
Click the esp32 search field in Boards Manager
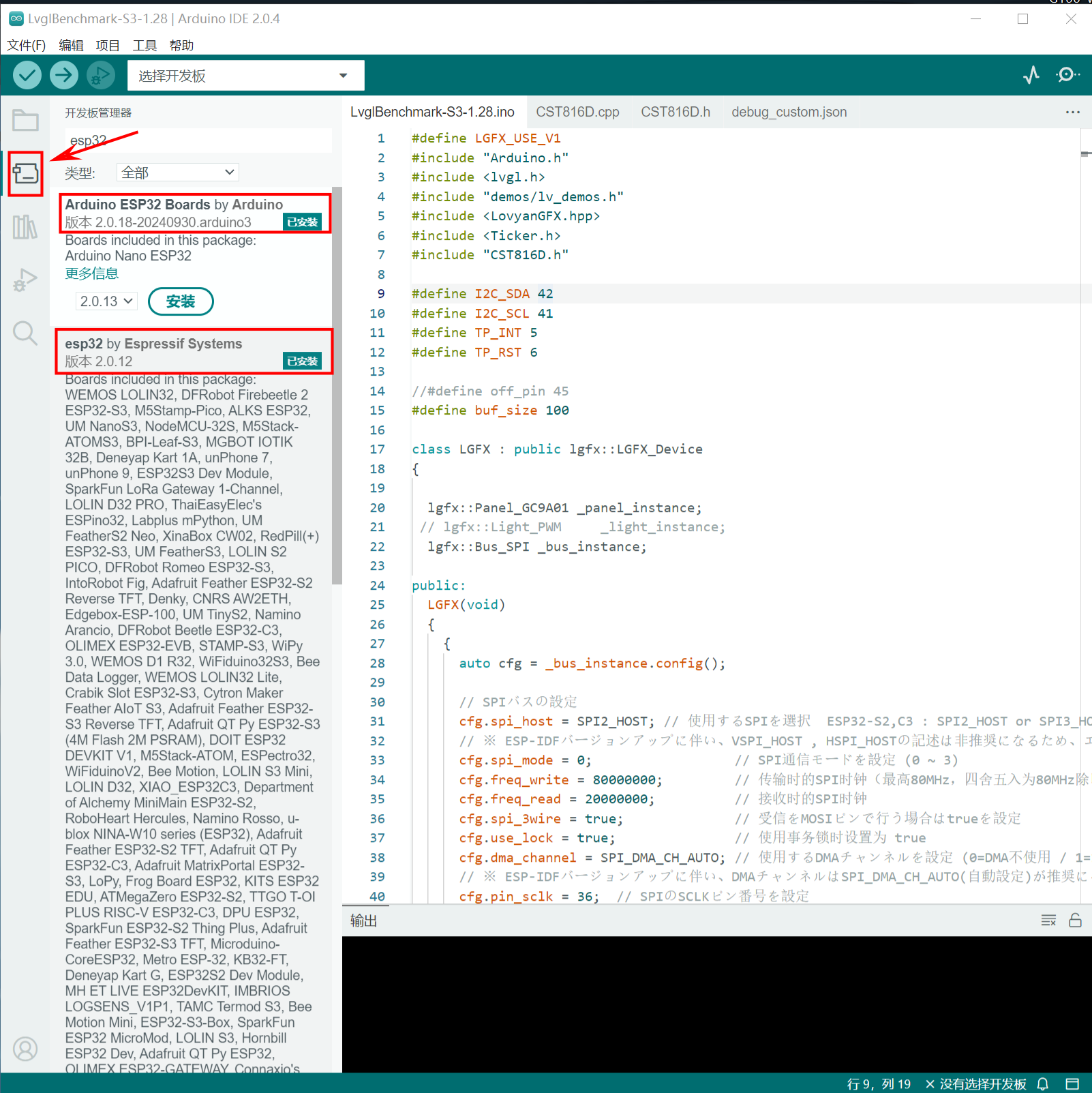click(198, 140)
